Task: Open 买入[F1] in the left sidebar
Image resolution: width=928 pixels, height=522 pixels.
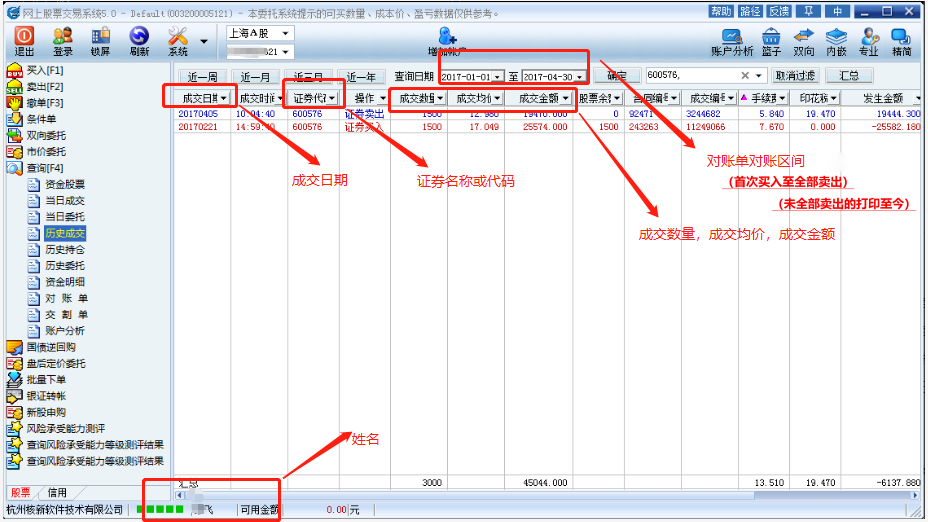Action: 44,70
